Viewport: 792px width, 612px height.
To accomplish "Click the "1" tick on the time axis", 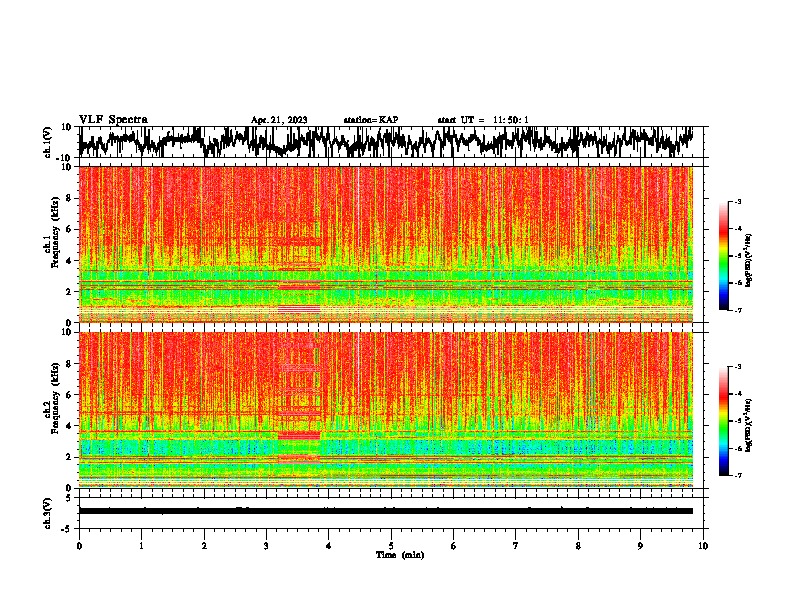I will click(x=141, y=546).
